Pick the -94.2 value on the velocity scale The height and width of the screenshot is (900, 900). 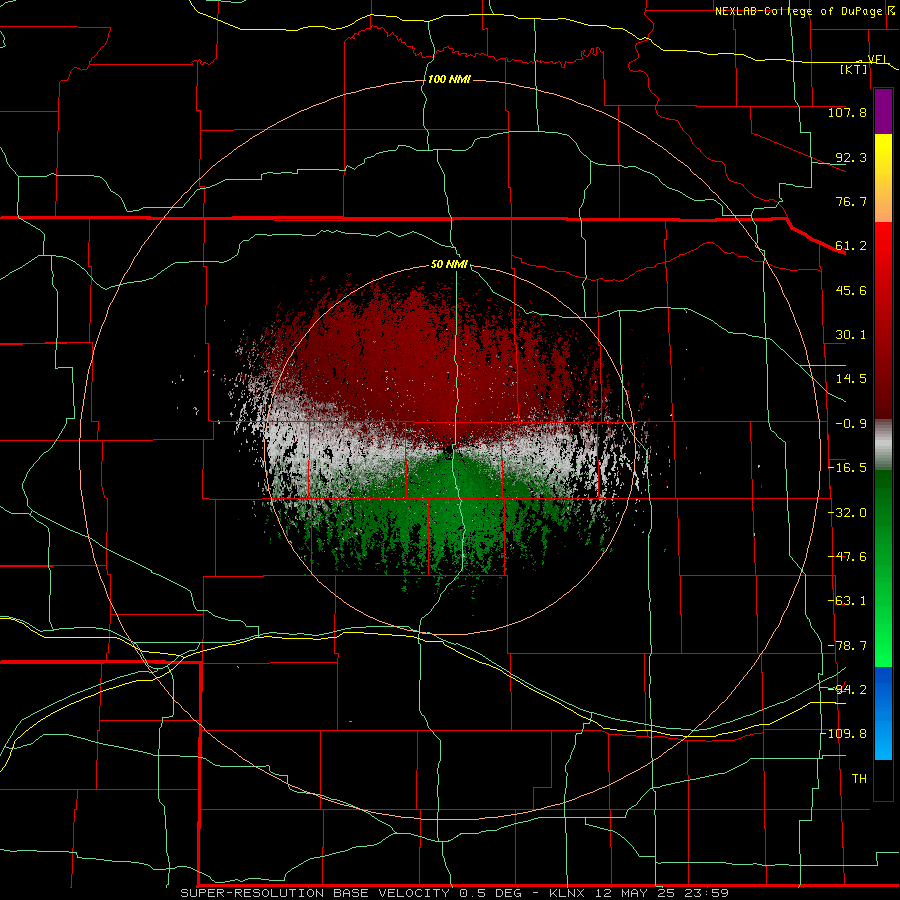[x=847, y=690]
